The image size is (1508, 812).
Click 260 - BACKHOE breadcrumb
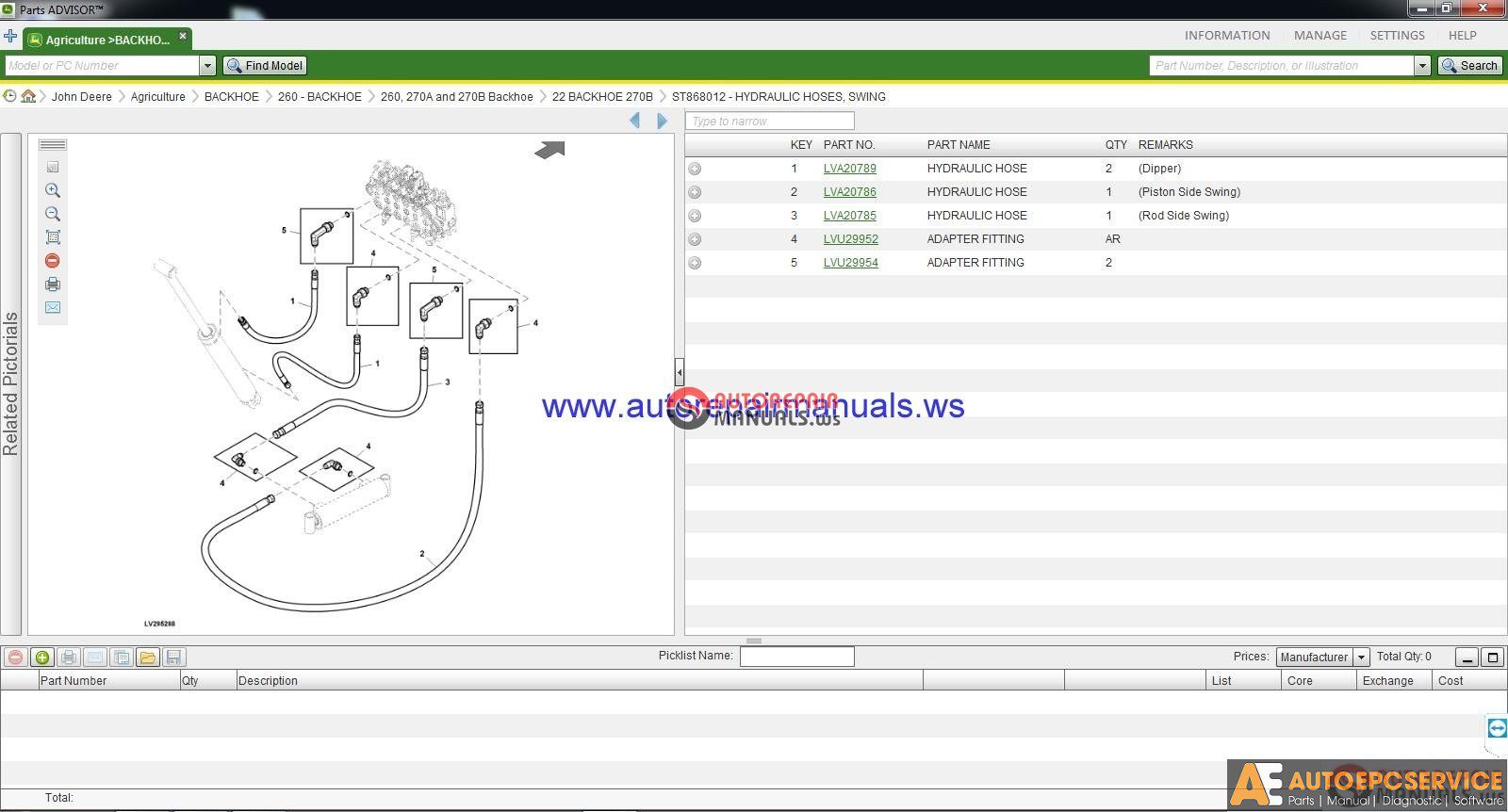click(x=320, y=97)
